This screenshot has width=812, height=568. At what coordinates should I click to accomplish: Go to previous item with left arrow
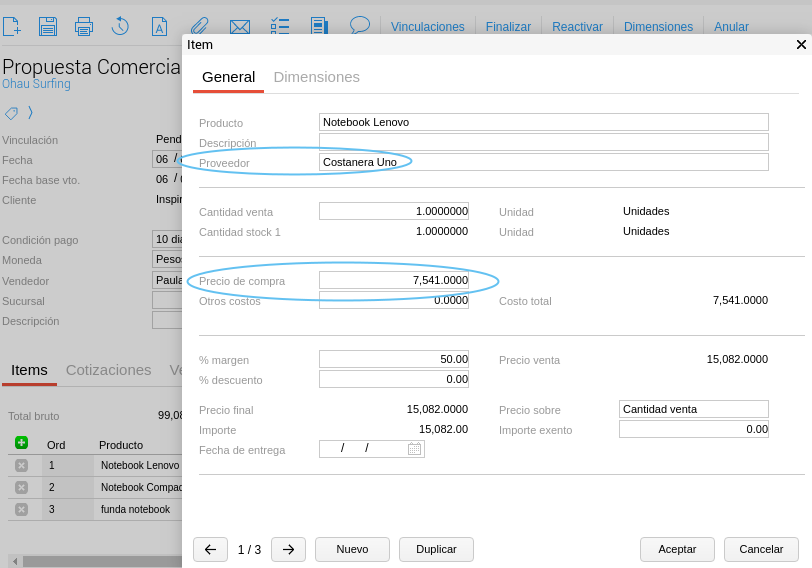pos(210,550)
